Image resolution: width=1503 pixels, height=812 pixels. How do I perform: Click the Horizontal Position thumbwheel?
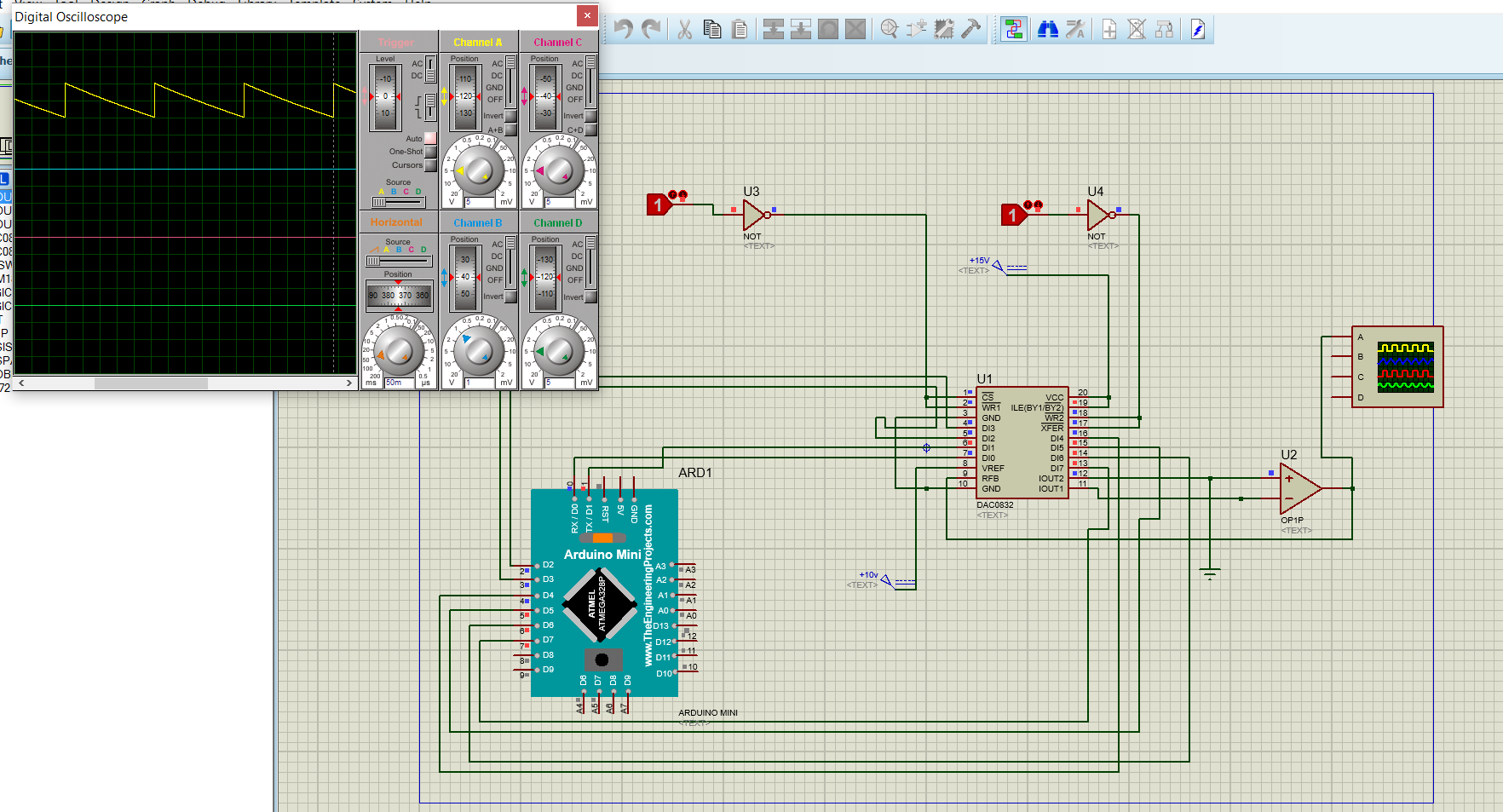tap(399, 295)
